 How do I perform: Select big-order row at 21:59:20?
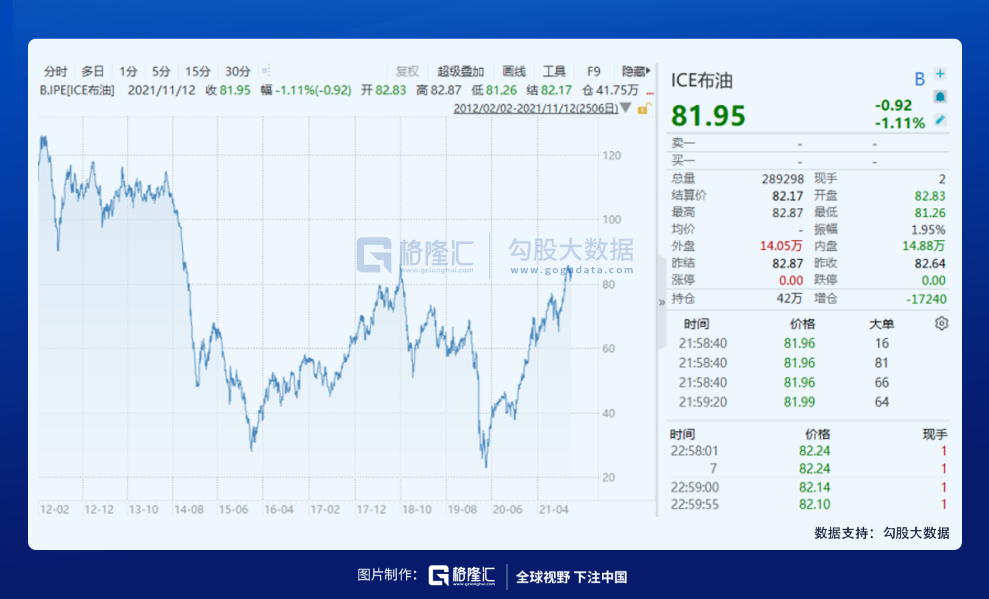coord(807,402)
